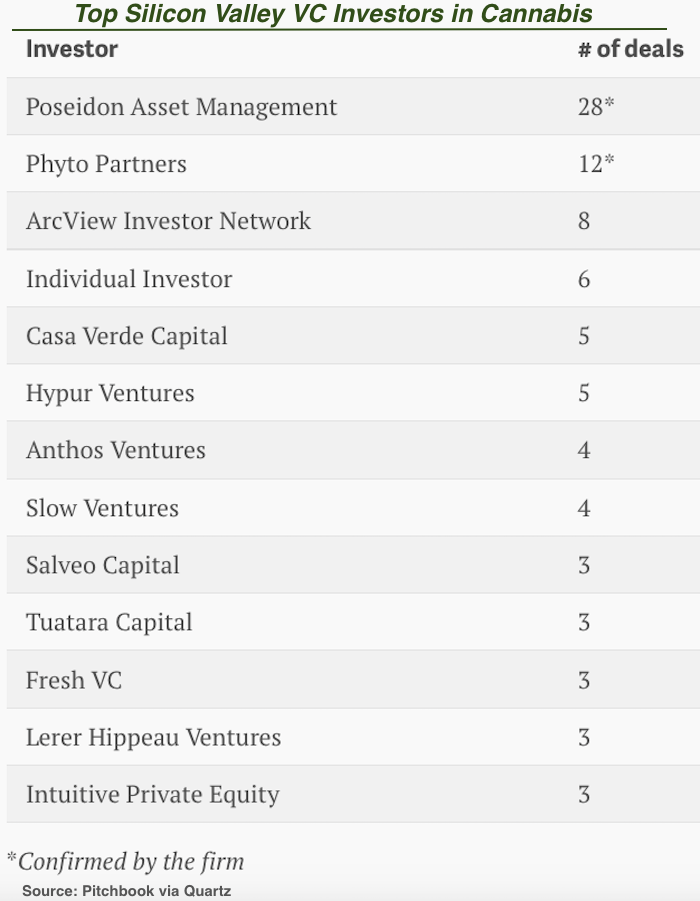Select the Fresh VC row

click(x=353, y=679)
